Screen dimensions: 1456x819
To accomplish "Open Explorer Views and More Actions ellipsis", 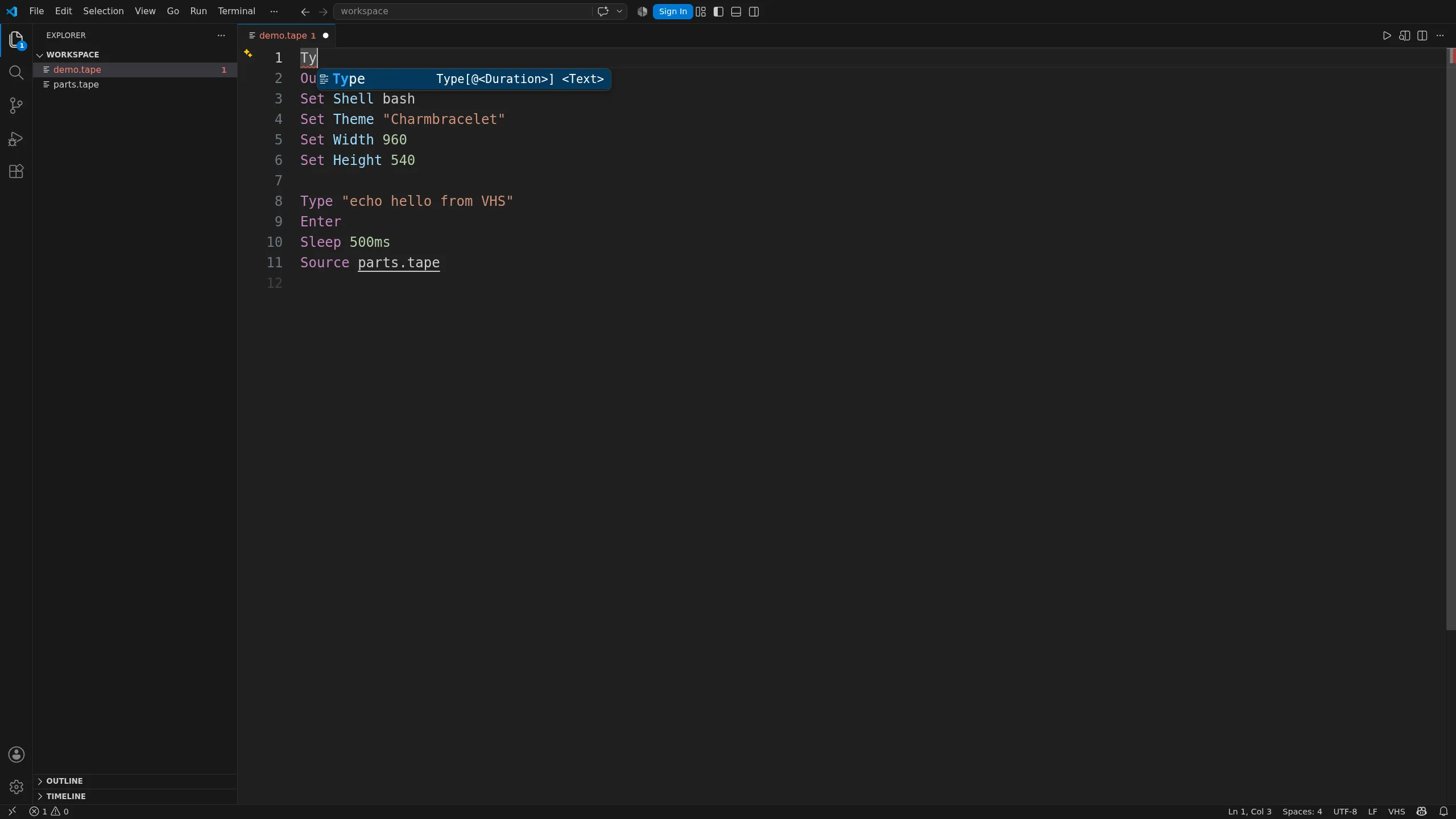I will tap(221, 35).
